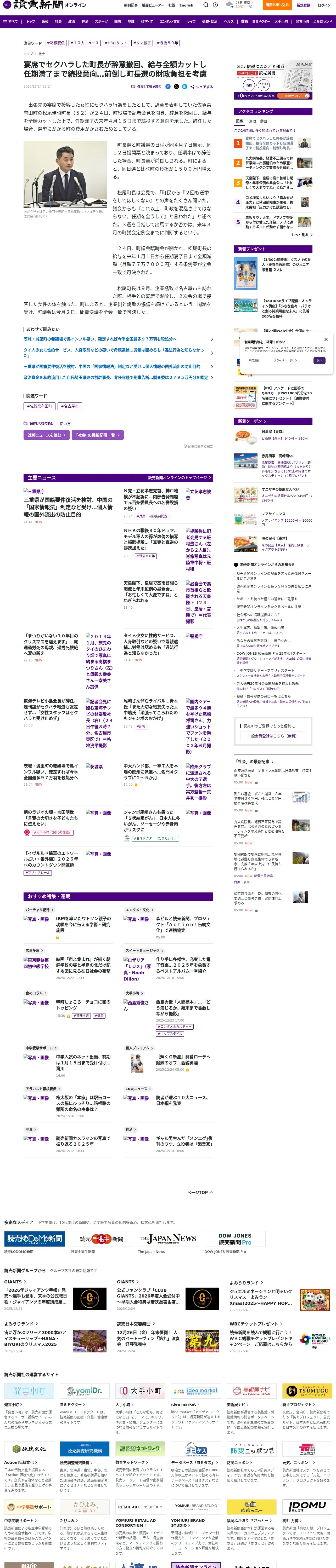Share article on X
Screen dimensions: 336x1568
(x=176, y=87)
